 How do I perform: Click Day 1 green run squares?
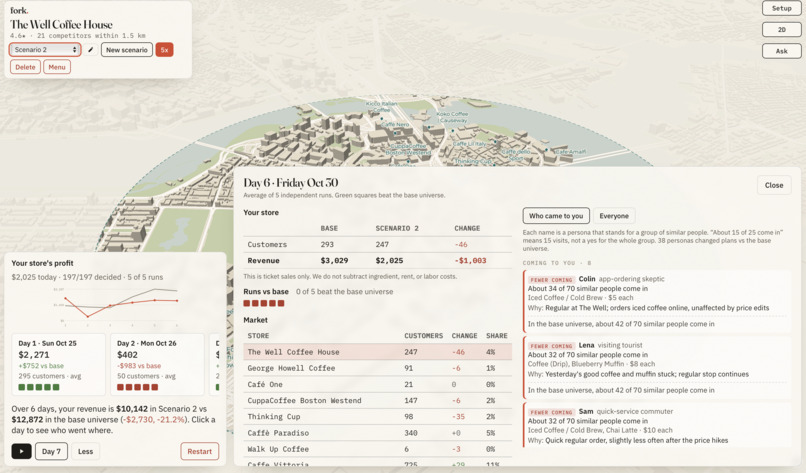pyautogui.click(x=39, y=387)
